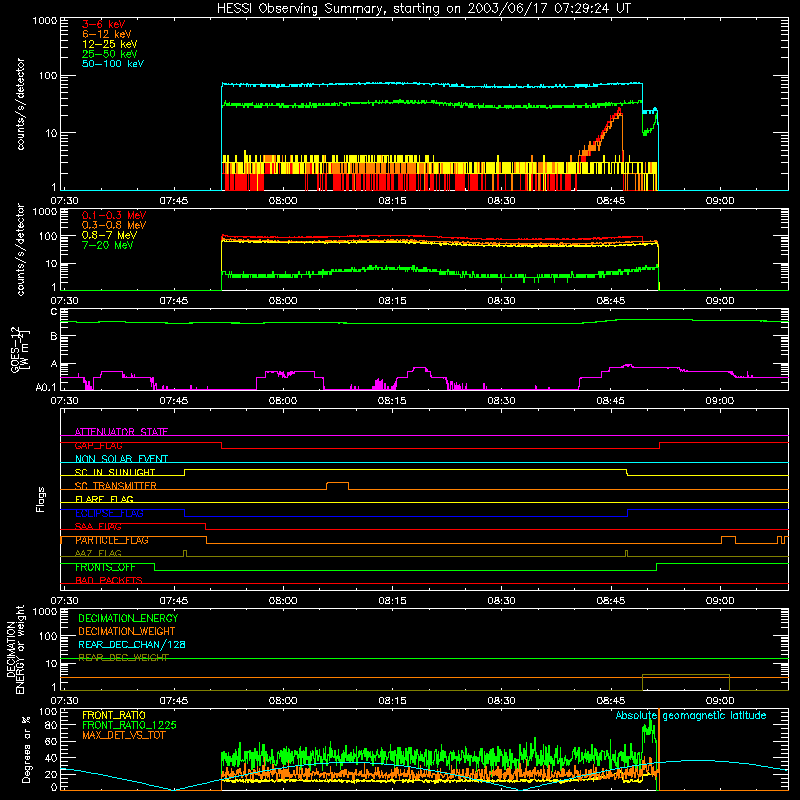Select the DECIMATION_ENERGY legend label
The height and width of the screenshot is (800, 800).
pyautogui.click(x=128, y=618)
